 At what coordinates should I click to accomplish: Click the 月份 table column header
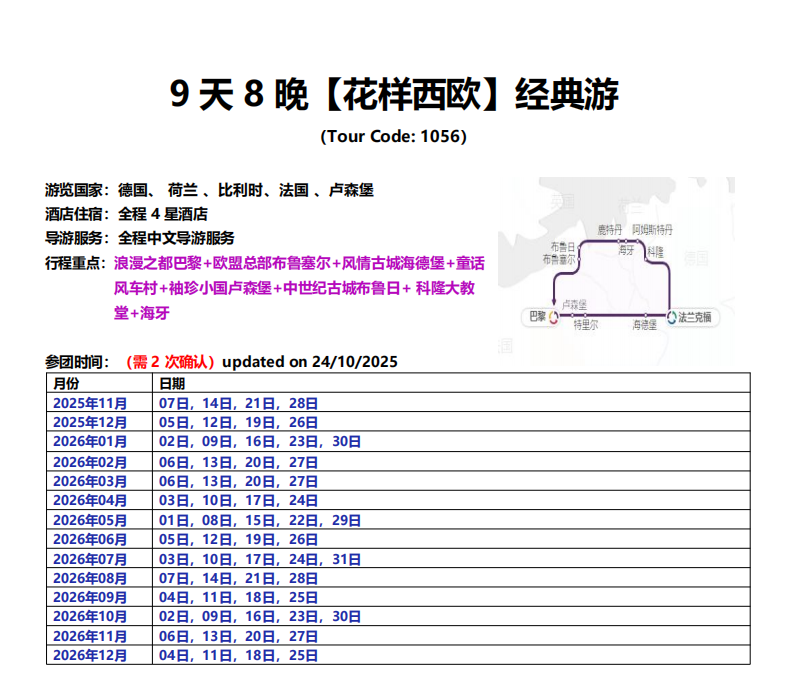pos(66,383)
